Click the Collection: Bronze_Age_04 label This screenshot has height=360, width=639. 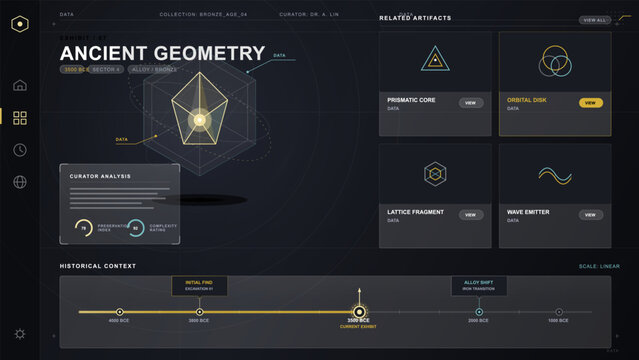tap(203, 14)
